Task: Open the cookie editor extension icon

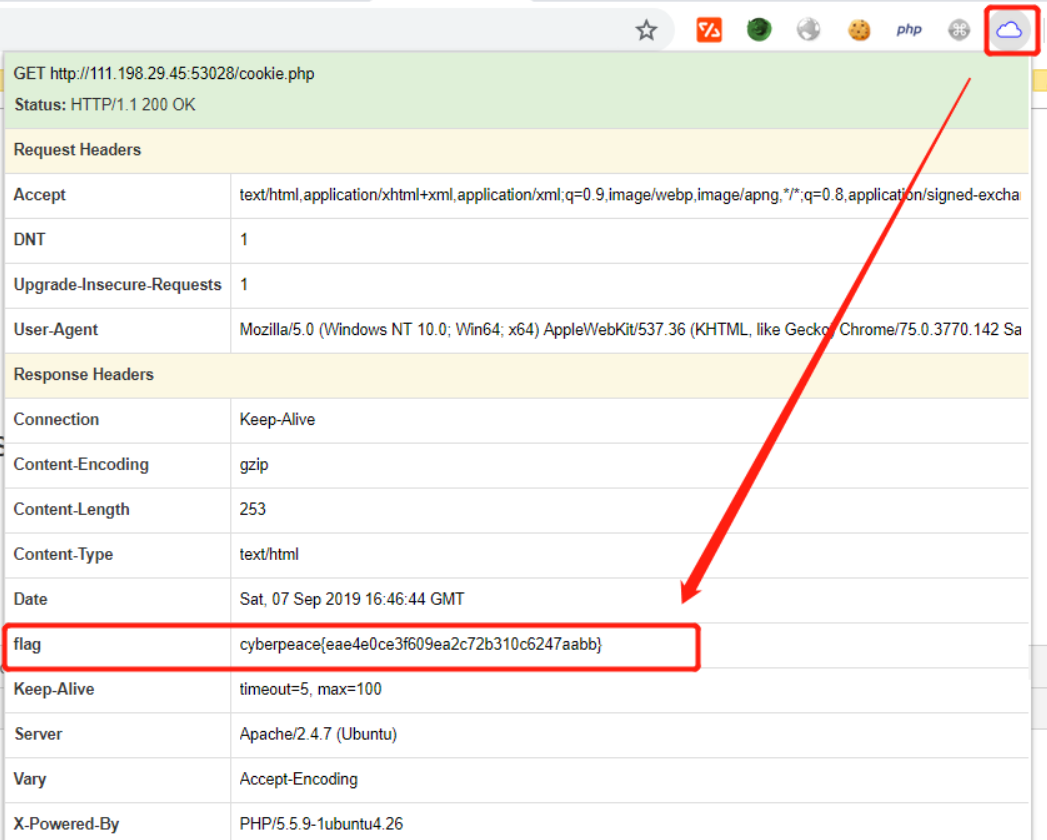Action: pyautogui.click(x=859, y=29)
